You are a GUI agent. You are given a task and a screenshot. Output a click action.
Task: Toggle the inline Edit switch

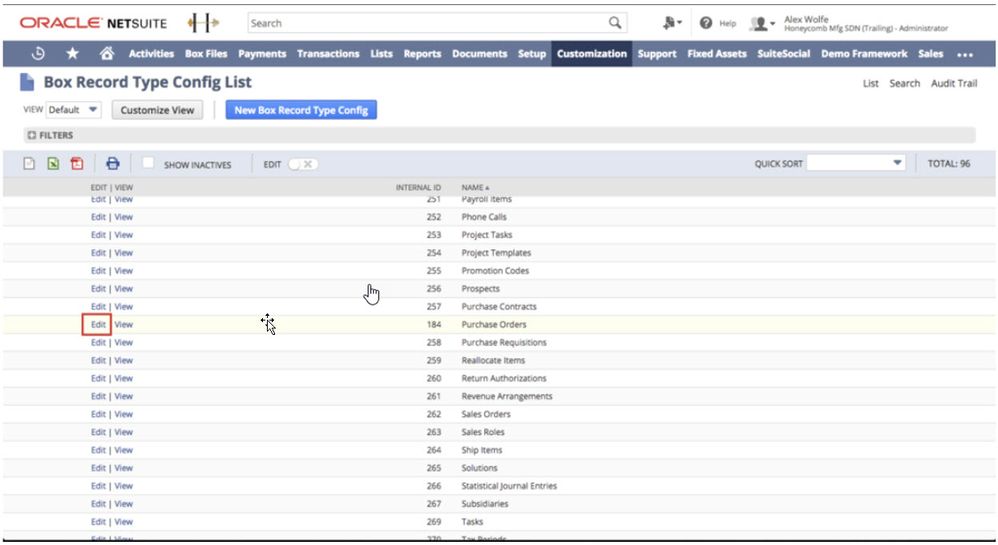tap(303, 164)
